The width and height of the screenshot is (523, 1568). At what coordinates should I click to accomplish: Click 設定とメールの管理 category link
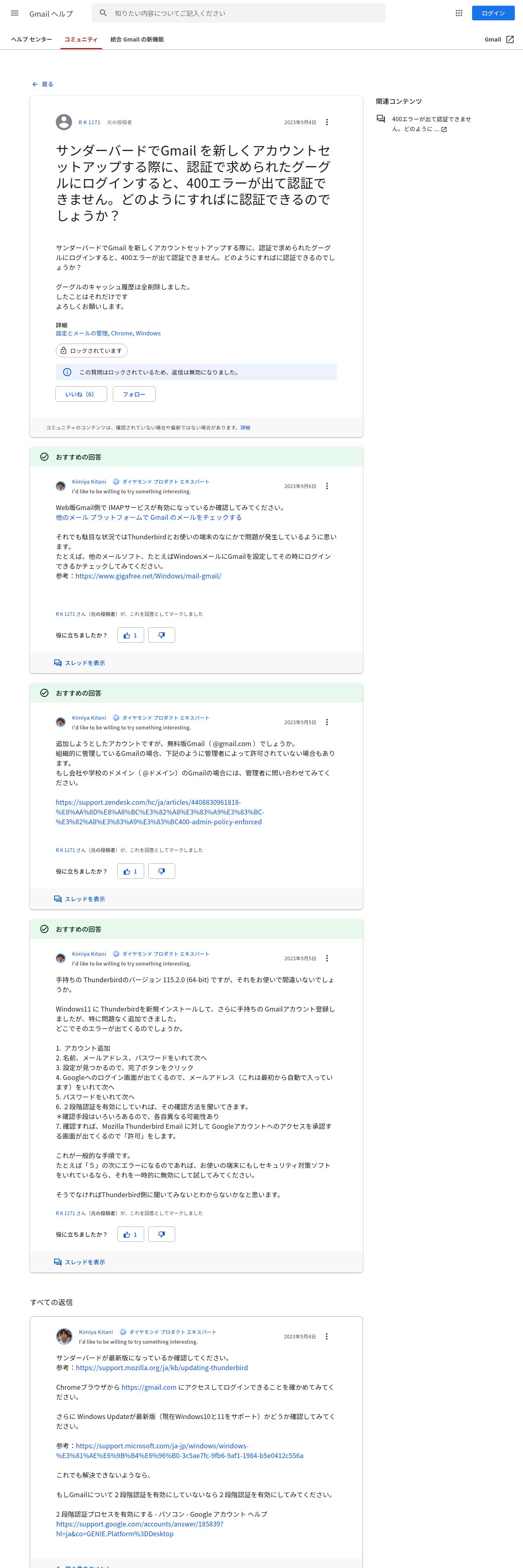[81, 333]
